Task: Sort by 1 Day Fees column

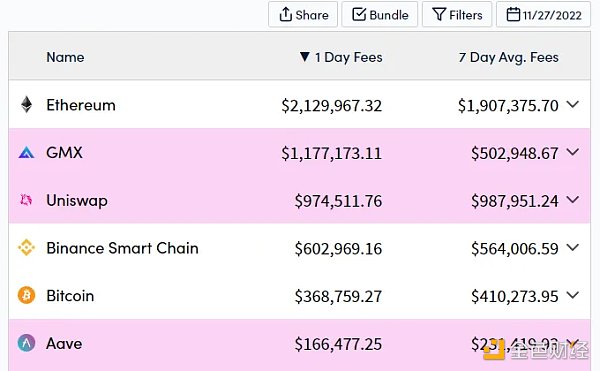Action: (341, 57)
